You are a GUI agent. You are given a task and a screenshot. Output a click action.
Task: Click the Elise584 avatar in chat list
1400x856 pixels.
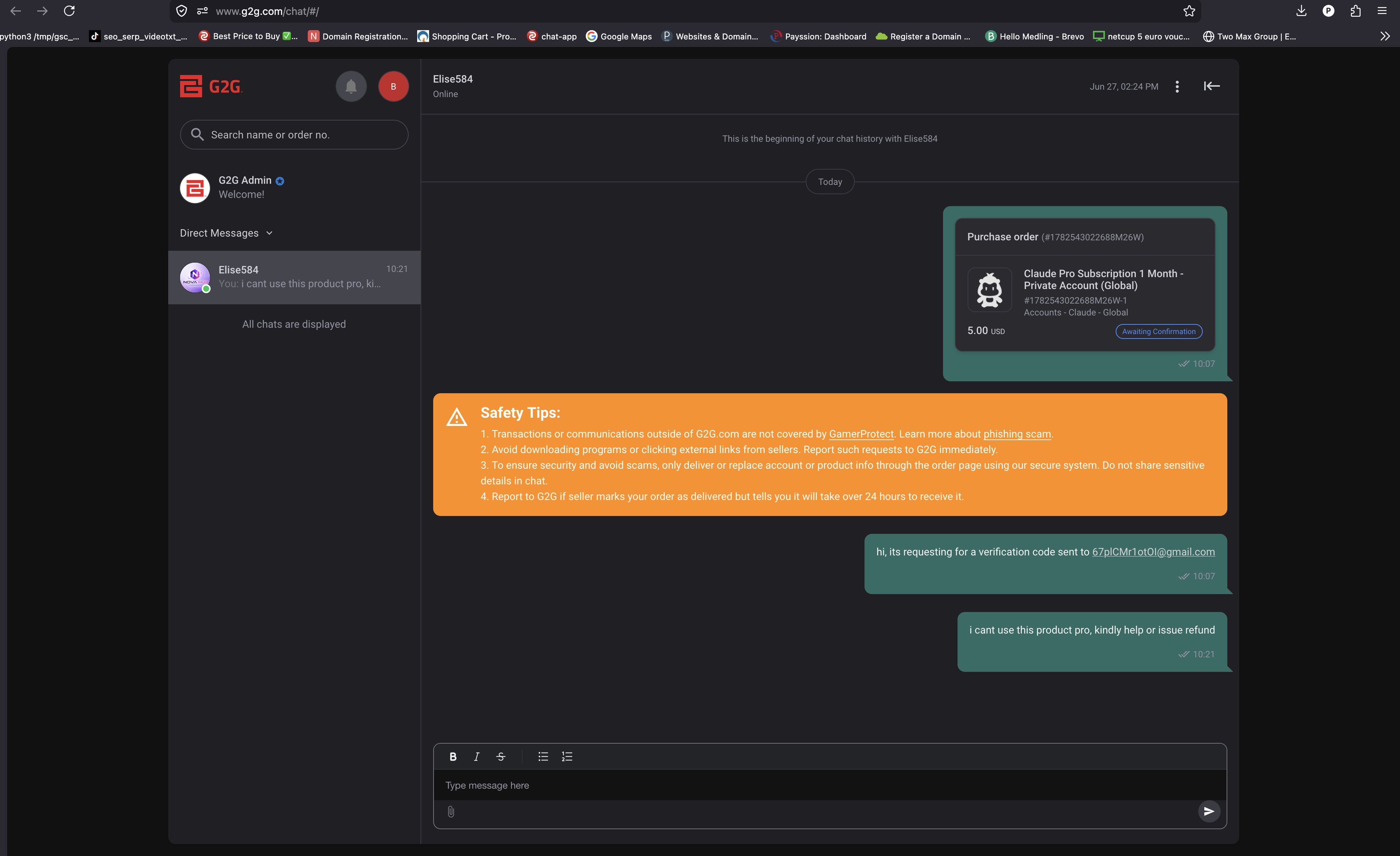pos(195,277)
